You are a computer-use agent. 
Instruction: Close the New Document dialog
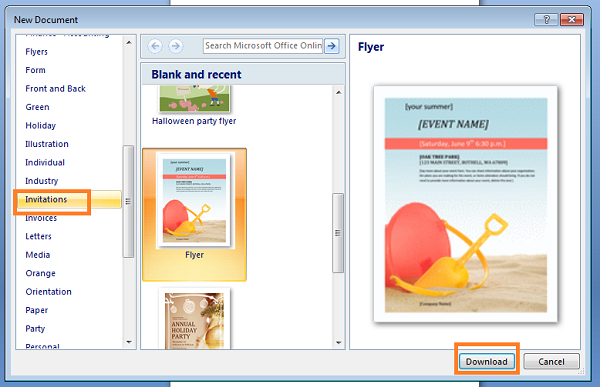click(572, 19)
